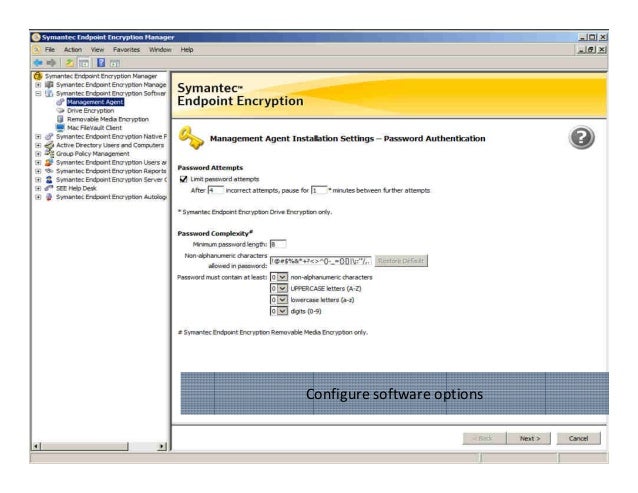Open the UPPERCASE letters count dropdown
Screen dimensions: 638x493
tap(282, 288)
